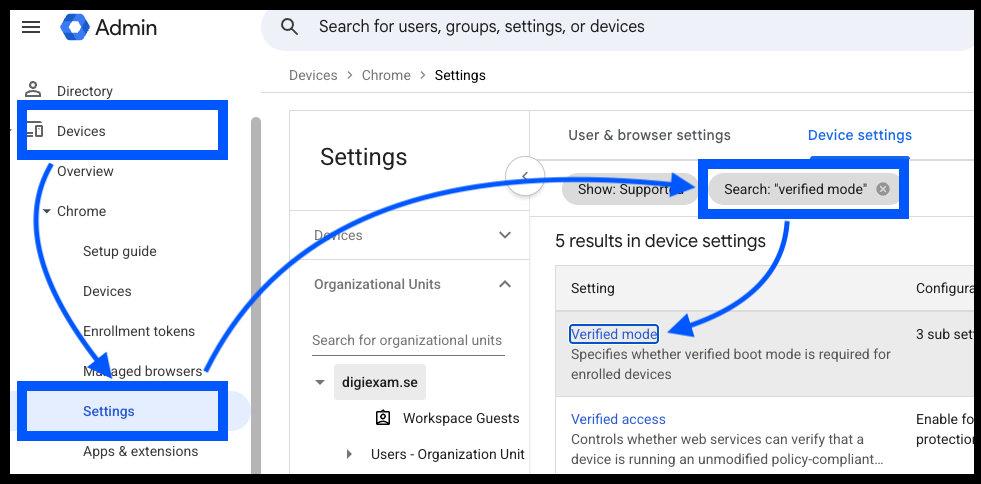Click the Search for organizational units field

[x=408, y=341]
